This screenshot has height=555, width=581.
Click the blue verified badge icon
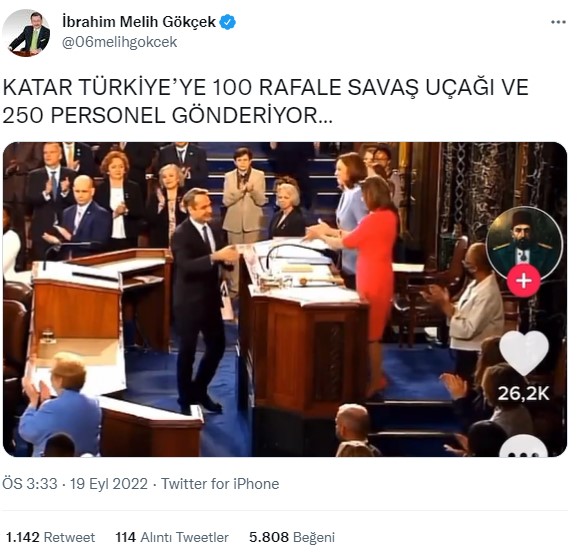tap(228, 22)
